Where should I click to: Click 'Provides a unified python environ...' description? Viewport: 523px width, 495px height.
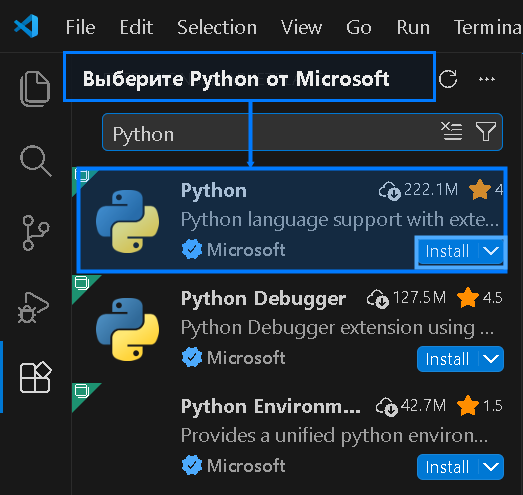[x=334, y=436]
